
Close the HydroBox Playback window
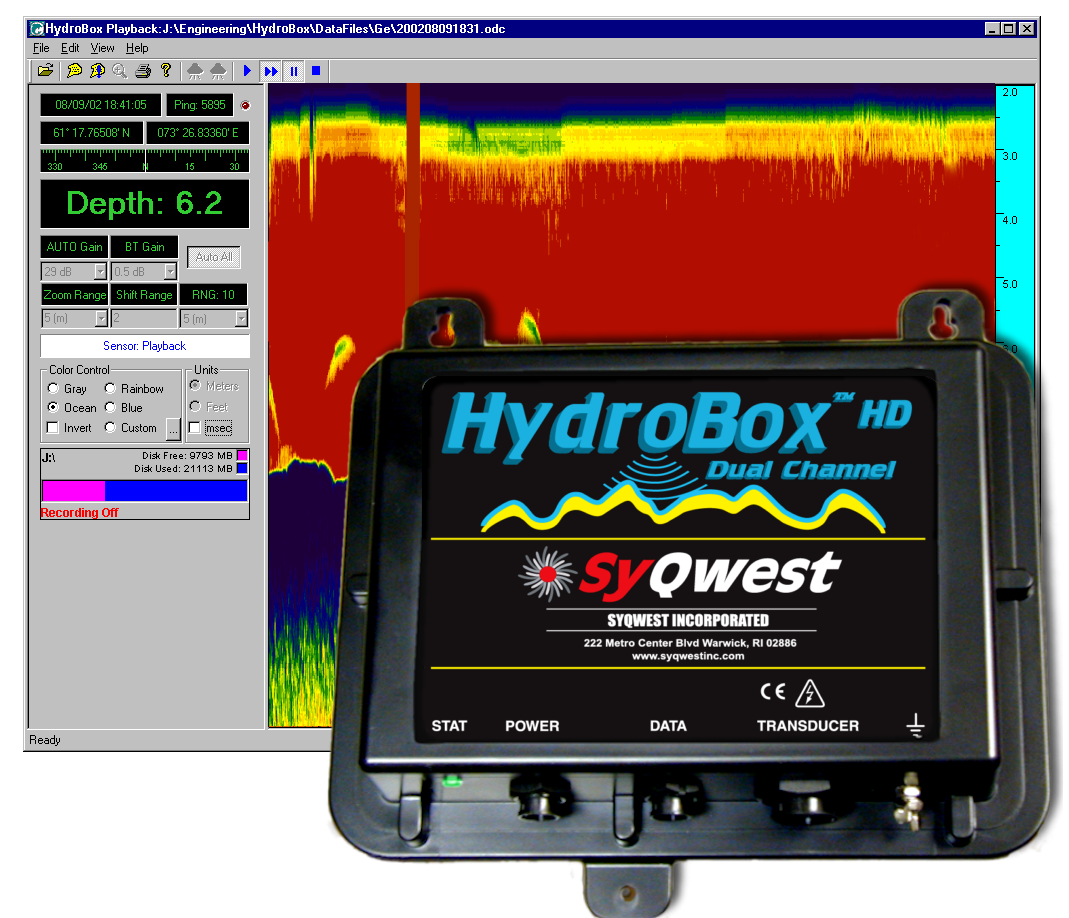(x=1027, y=29)
